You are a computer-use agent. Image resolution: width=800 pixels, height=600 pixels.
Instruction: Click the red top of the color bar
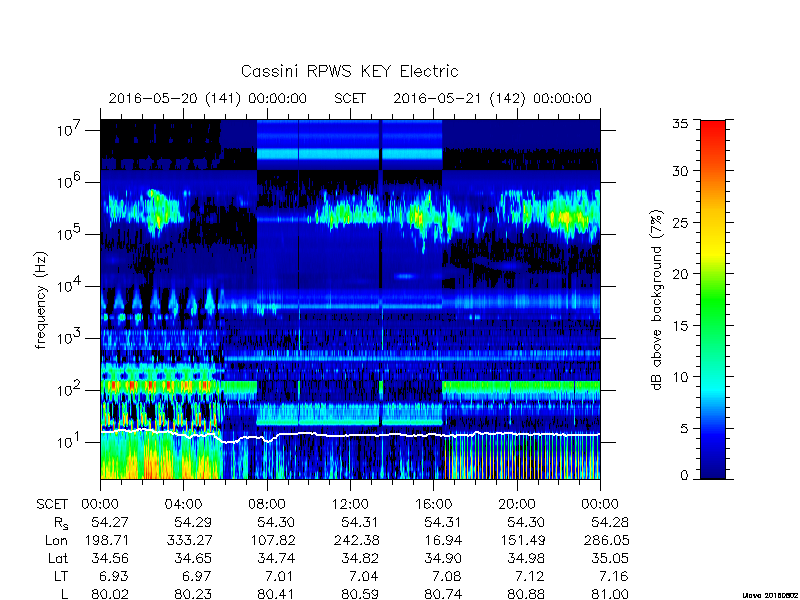[x=713, y=132]
